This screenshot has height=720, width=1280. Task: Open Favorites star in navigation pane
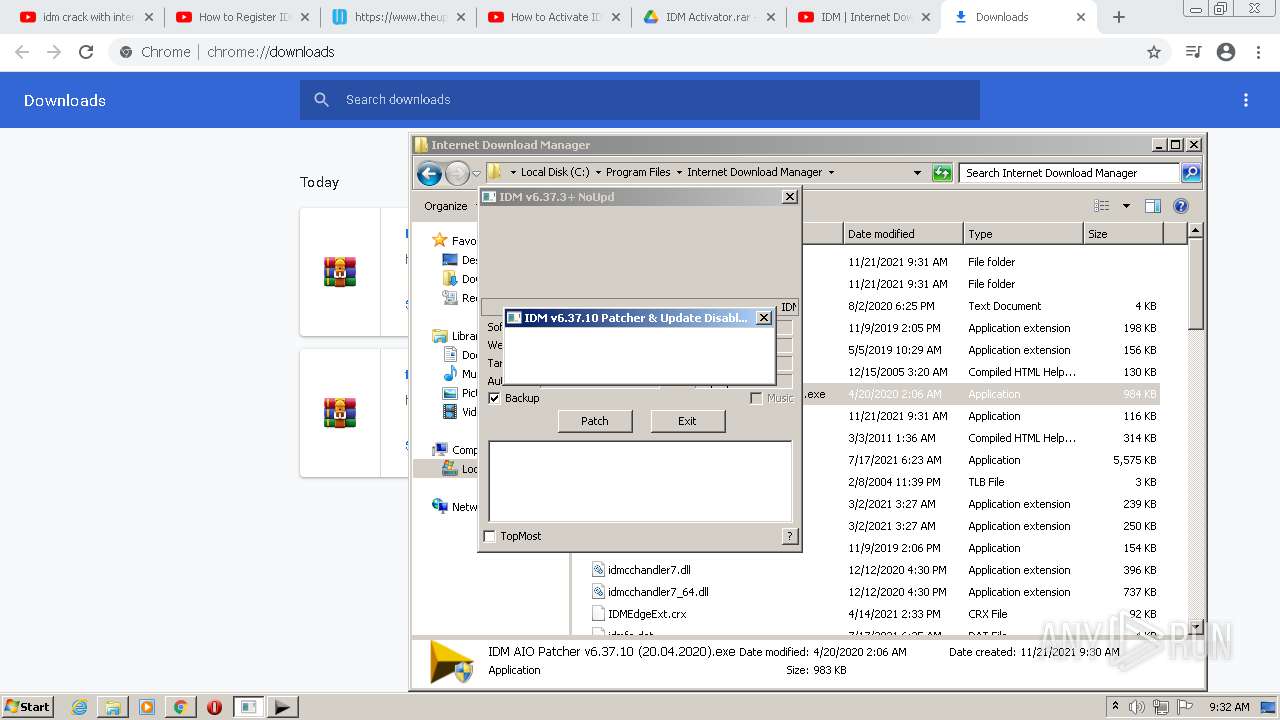click(439, 240)
